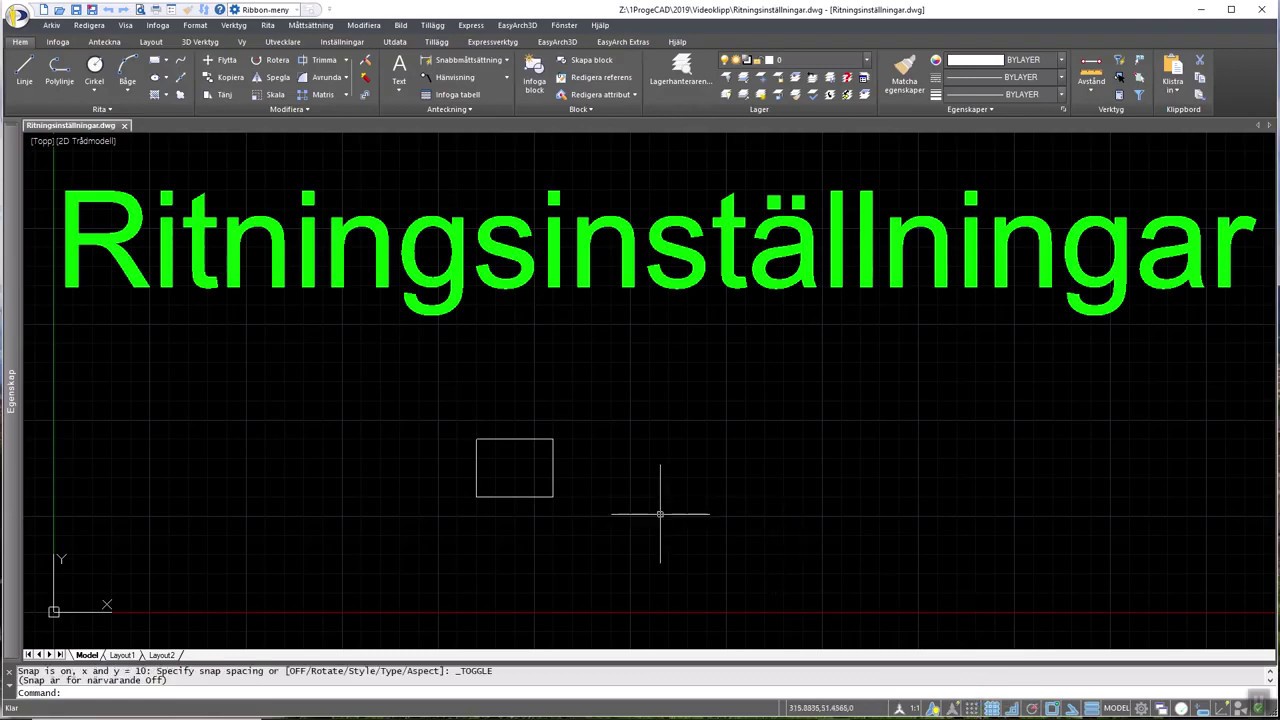Toggle MODEL space button in status bar

1116,708
